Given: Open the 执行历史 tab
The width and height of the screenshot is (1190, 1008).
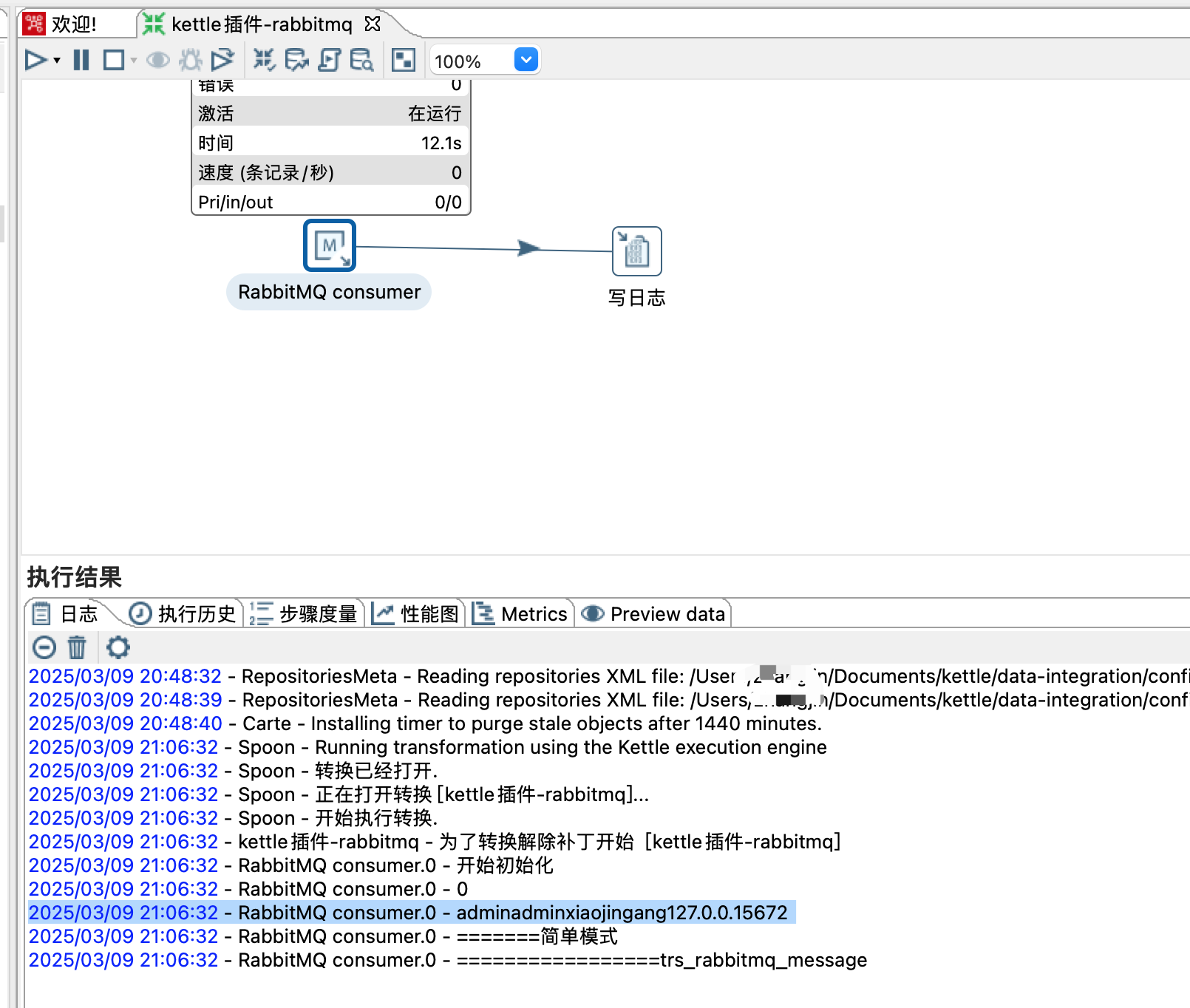Looking at the screenshot, I should 183,613.
